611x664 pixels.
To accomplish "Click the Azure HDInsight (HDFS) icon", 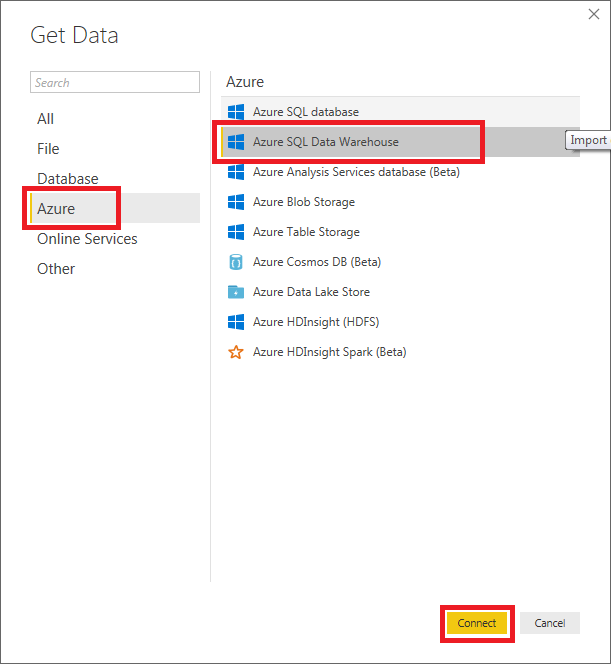I will 236,322.
